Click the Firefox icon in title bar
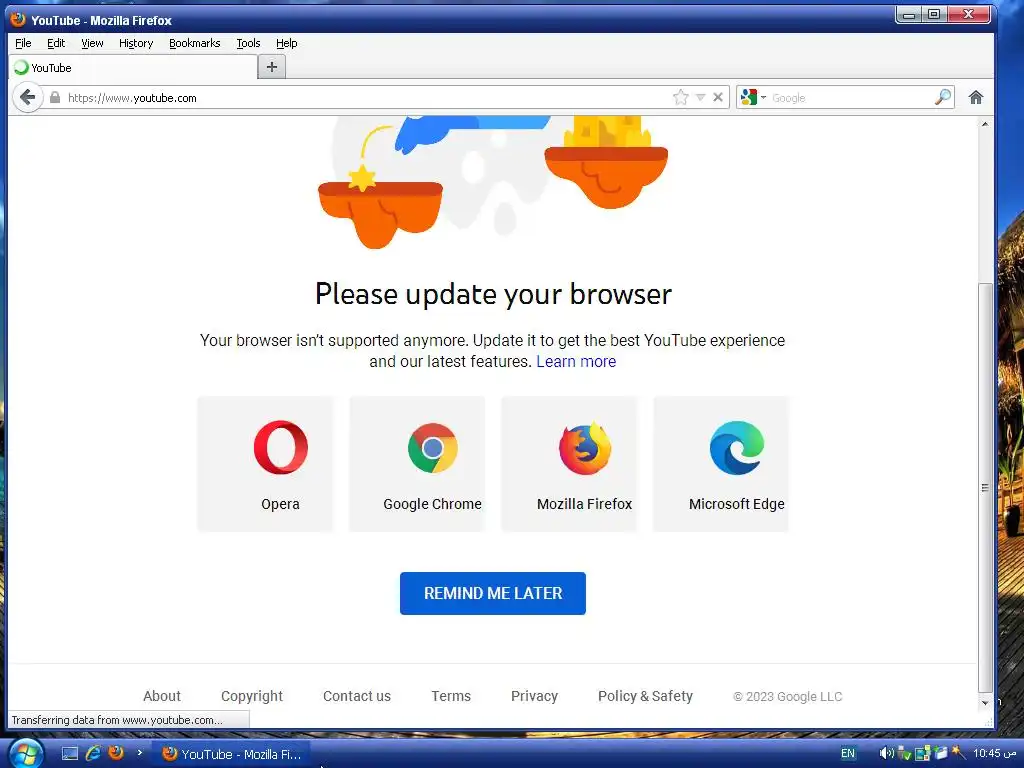 [x=18, y=20]
